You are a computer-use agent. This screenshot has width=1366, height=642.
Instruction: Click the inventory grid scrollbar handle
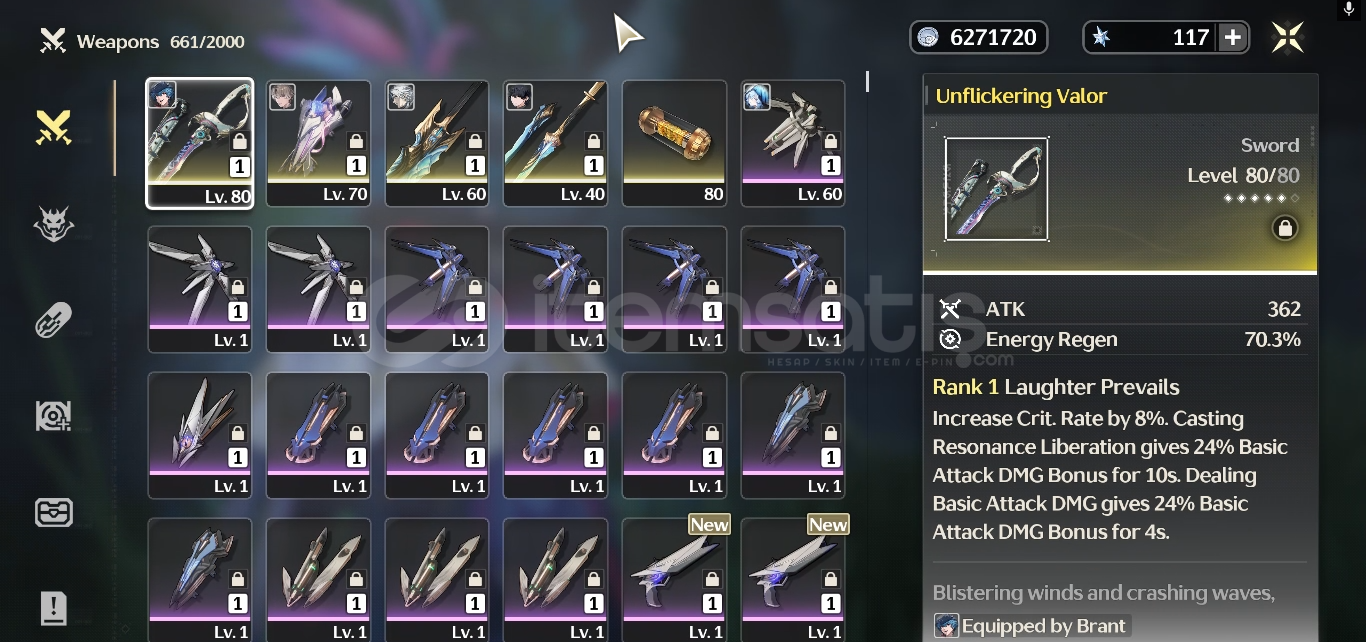click(x=867, y=81)
